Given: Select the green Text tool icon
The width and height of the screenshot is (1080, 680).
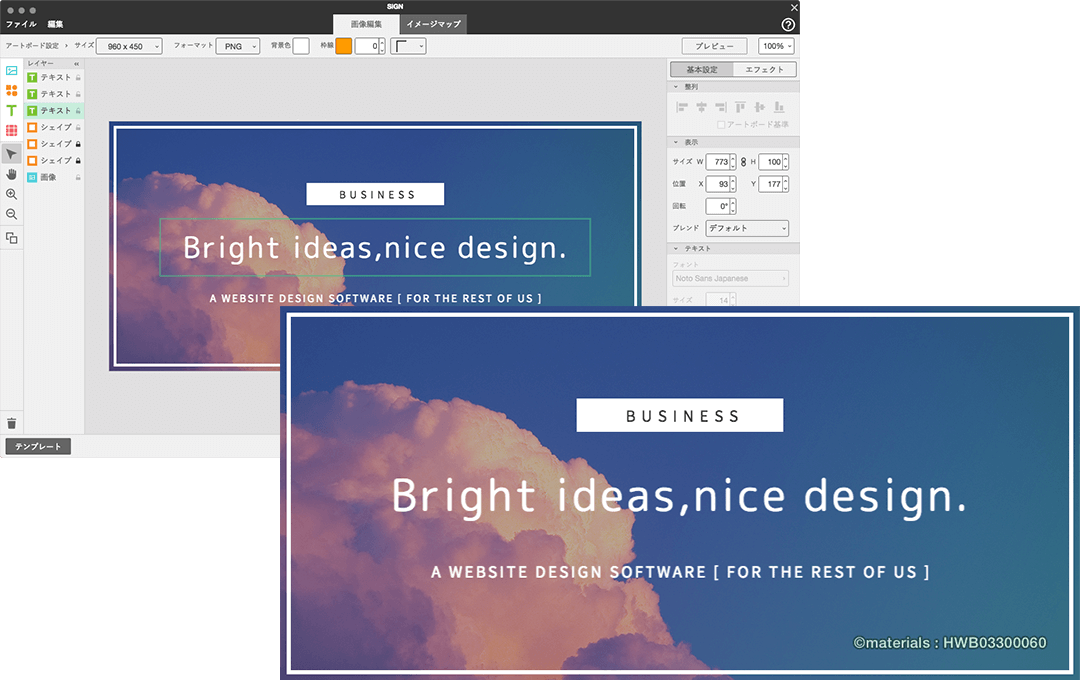Looking at the screenshot, I should [x=12, y=110].
